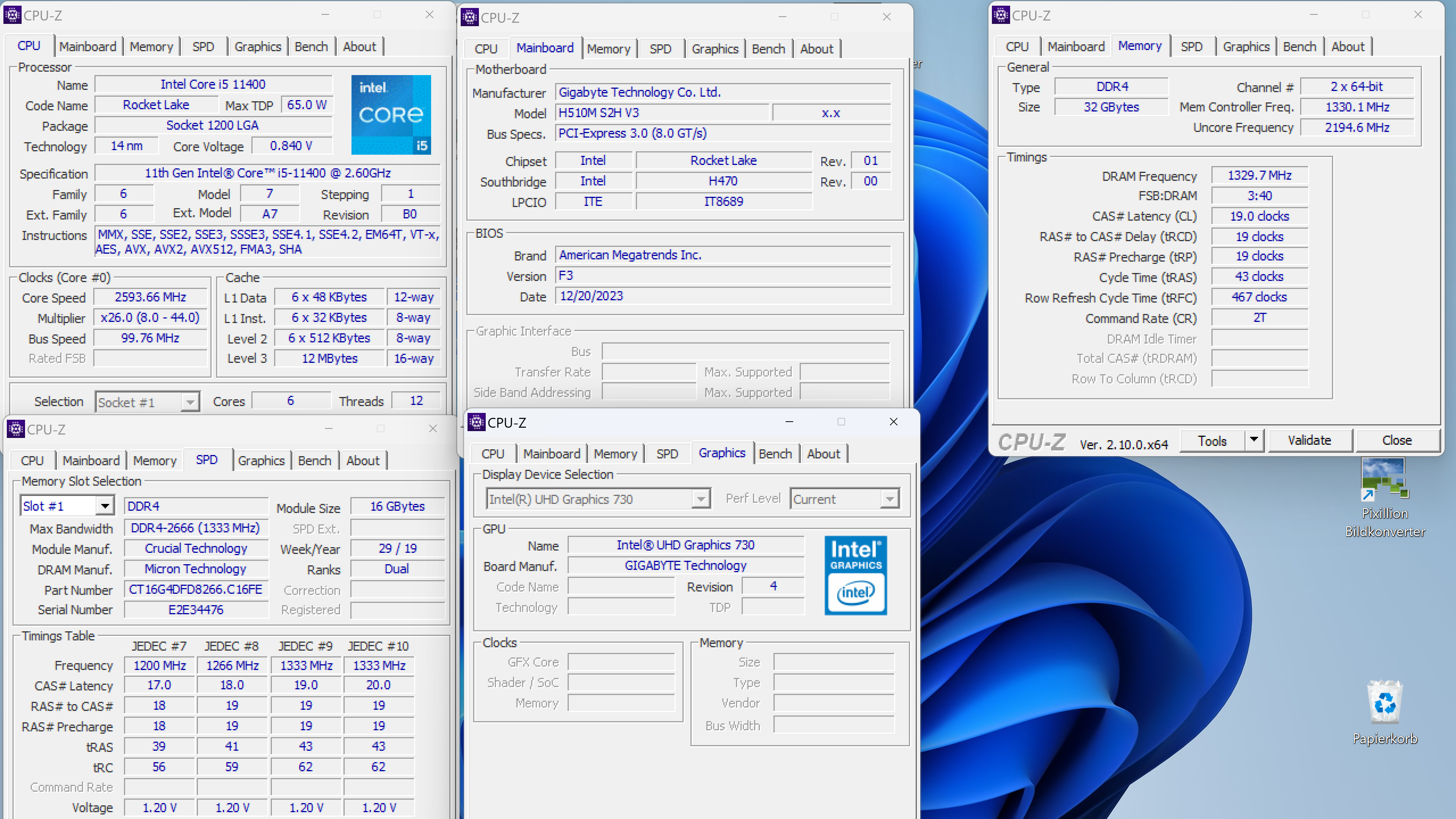Expand the Slot #1 memory slot dropdown
This screenshot has width=1456, height=819.
[x=105, y=506]
